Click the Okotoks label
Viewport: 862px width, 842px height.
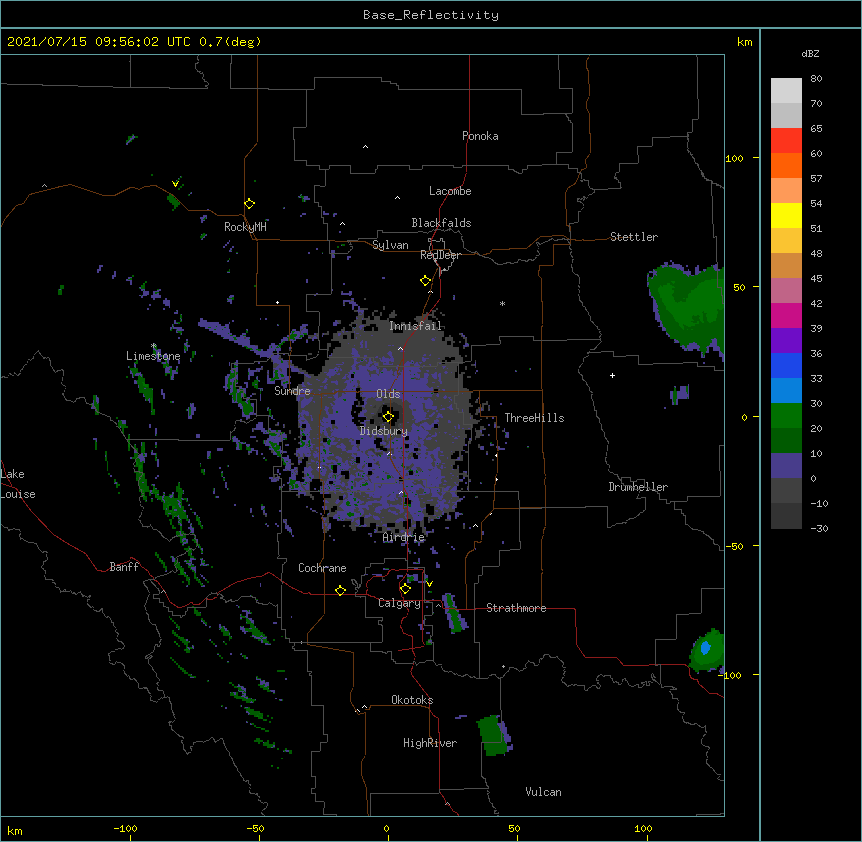(x=412, y=700)
